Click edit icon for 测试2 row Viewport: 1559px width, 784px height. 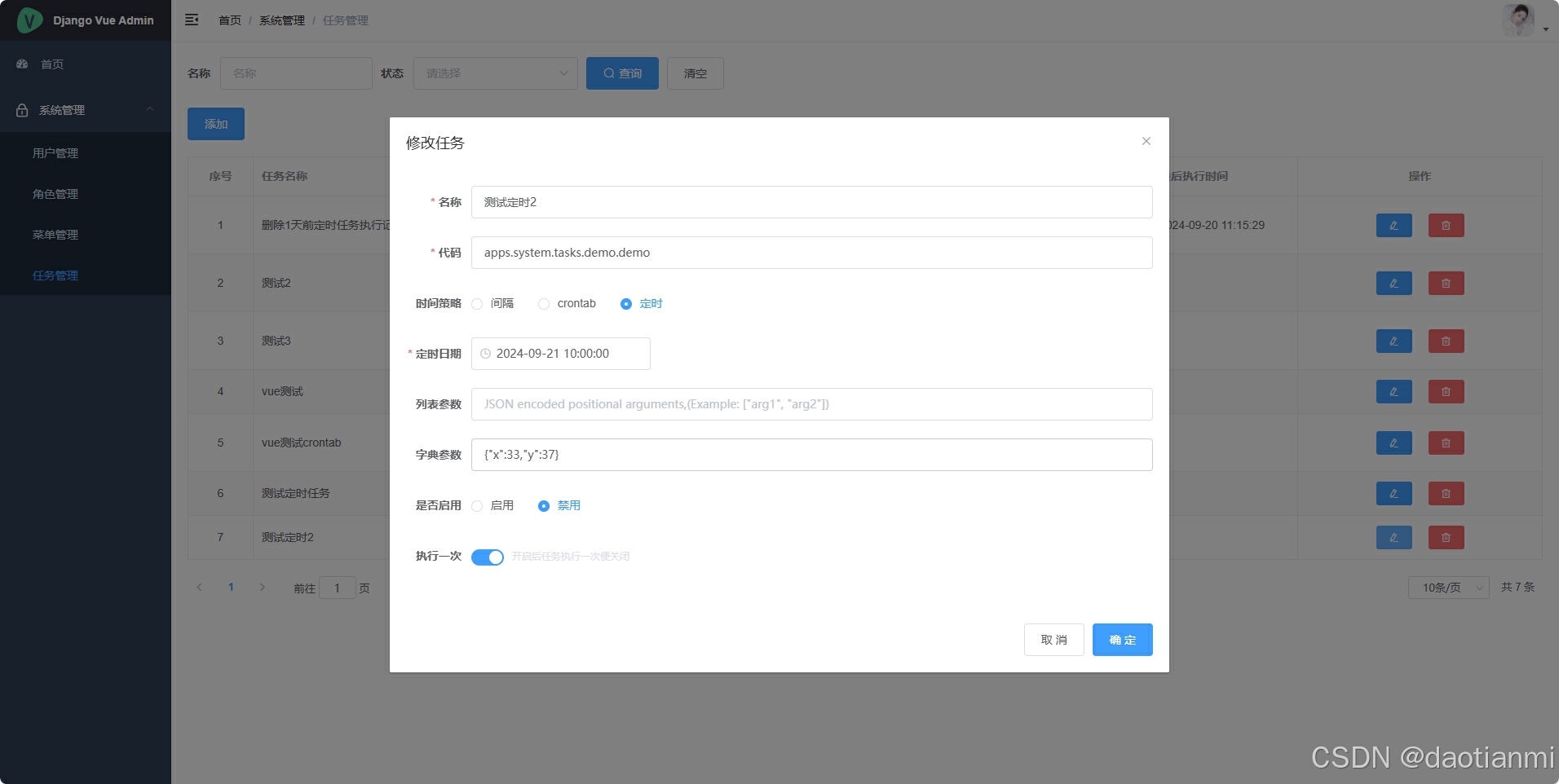[1393, 283]
